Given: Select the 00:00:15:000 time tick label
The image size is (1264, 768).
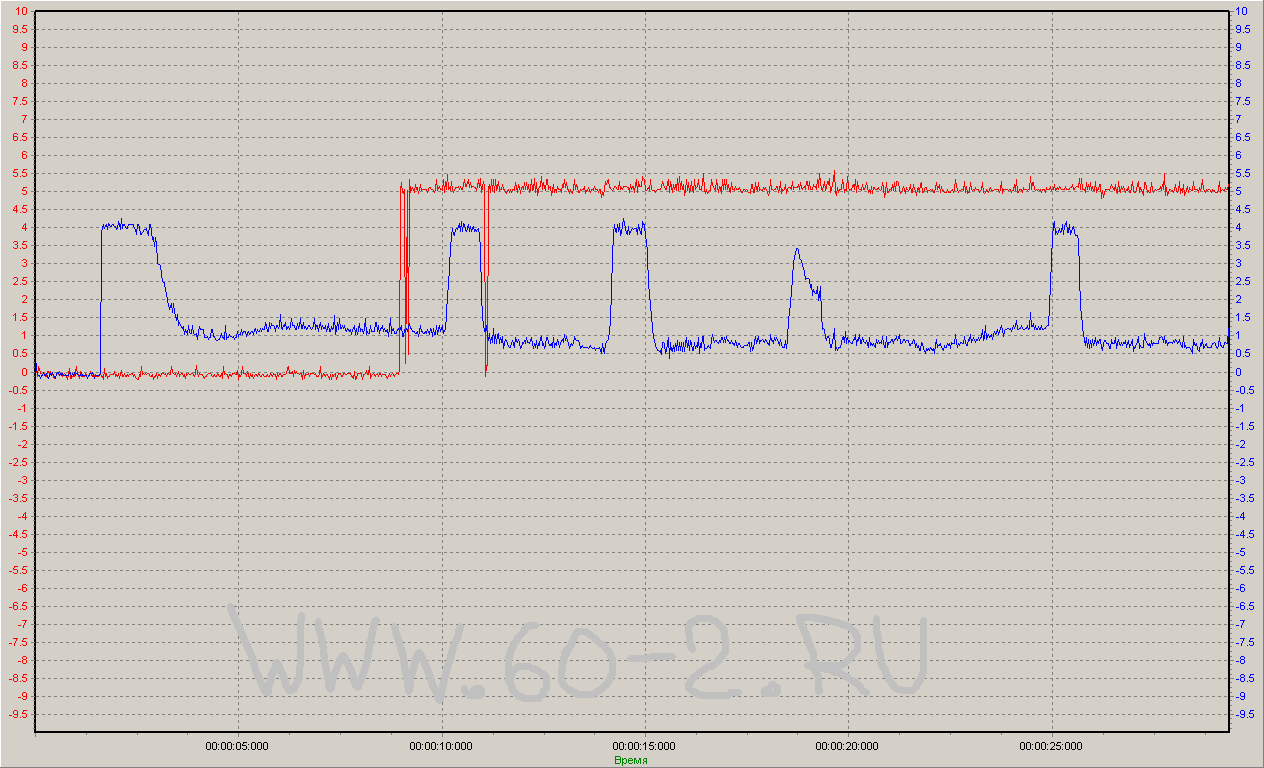Looking at the screenshot, I should 644,746.
